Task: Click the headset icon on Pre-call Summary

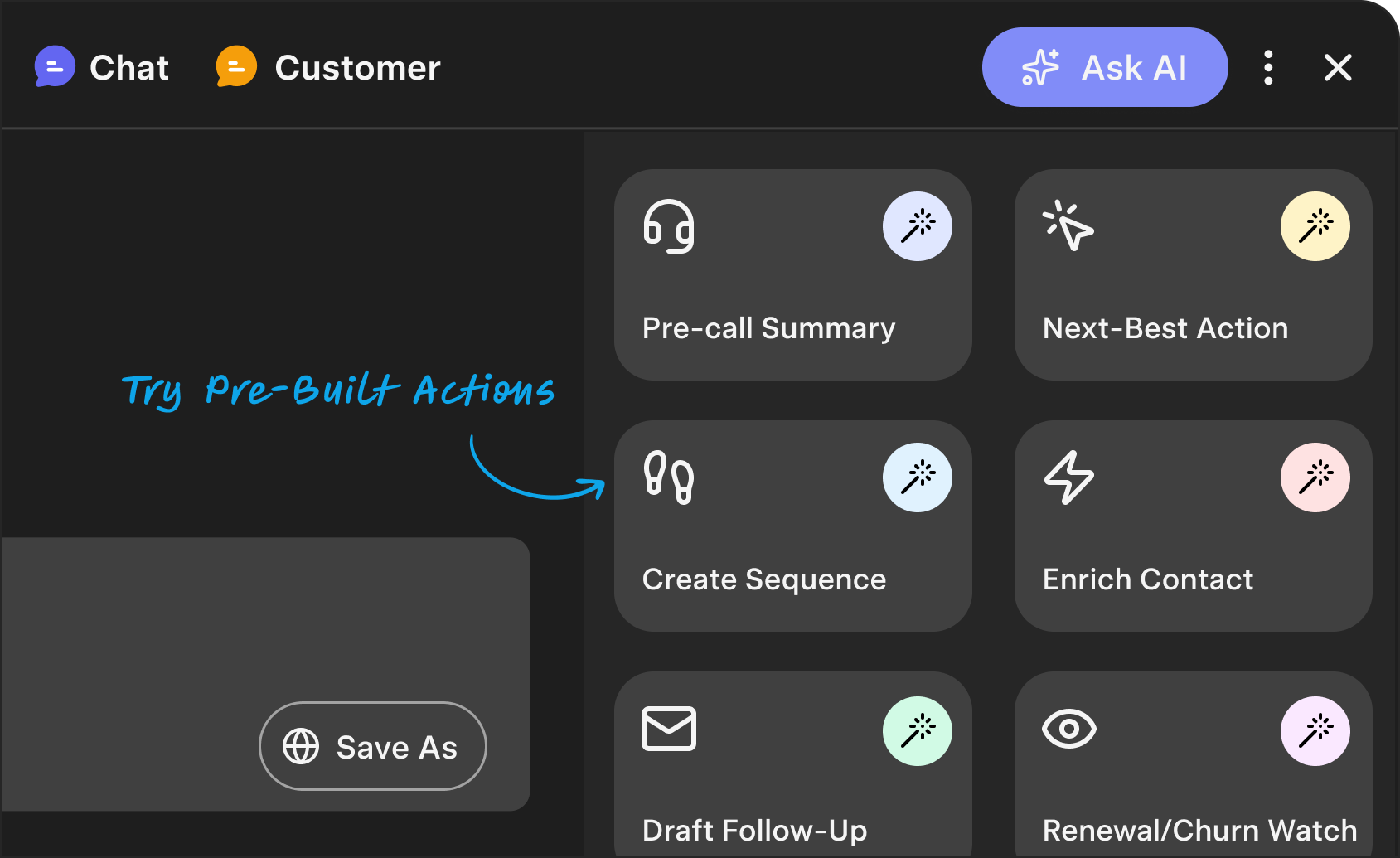Action: (x=669, y=226)
